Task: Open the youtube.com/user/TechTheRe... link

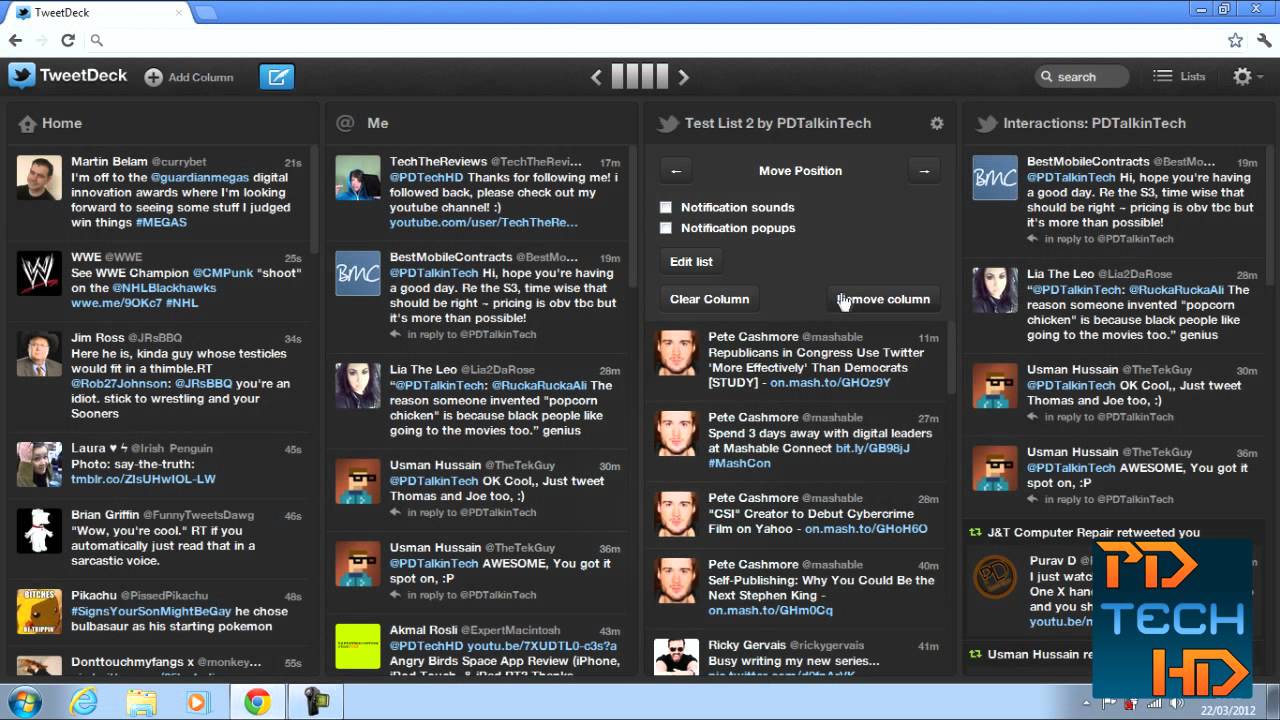Action: tap(483, 222)
